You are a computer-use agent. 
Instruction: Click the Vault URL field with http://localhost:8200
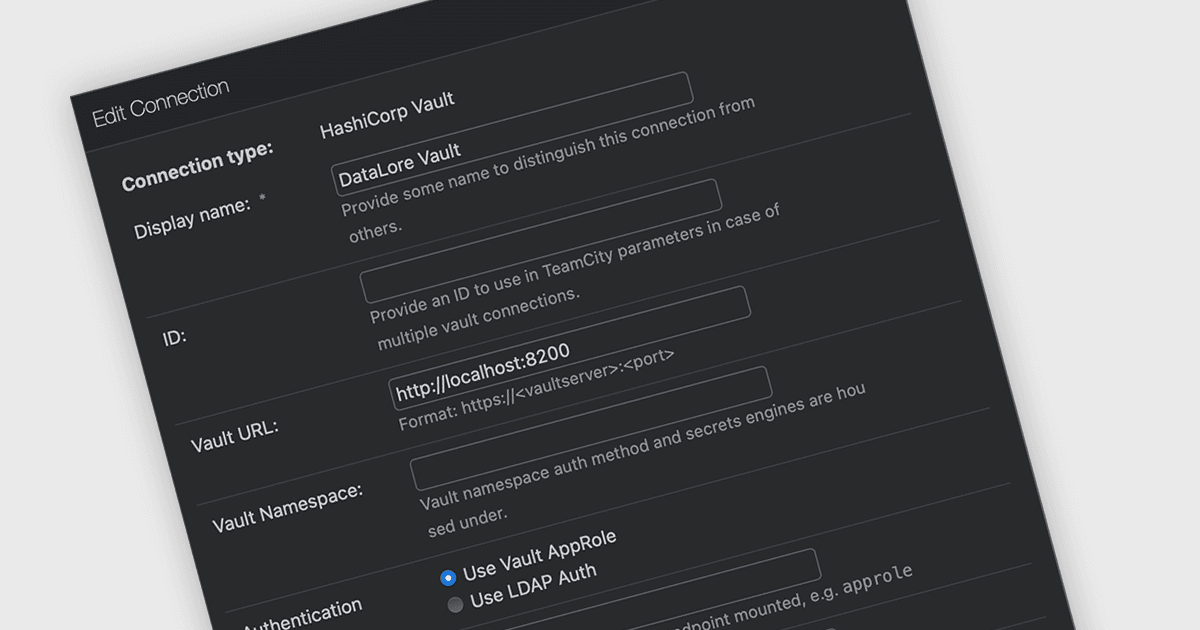pos(570,349)
